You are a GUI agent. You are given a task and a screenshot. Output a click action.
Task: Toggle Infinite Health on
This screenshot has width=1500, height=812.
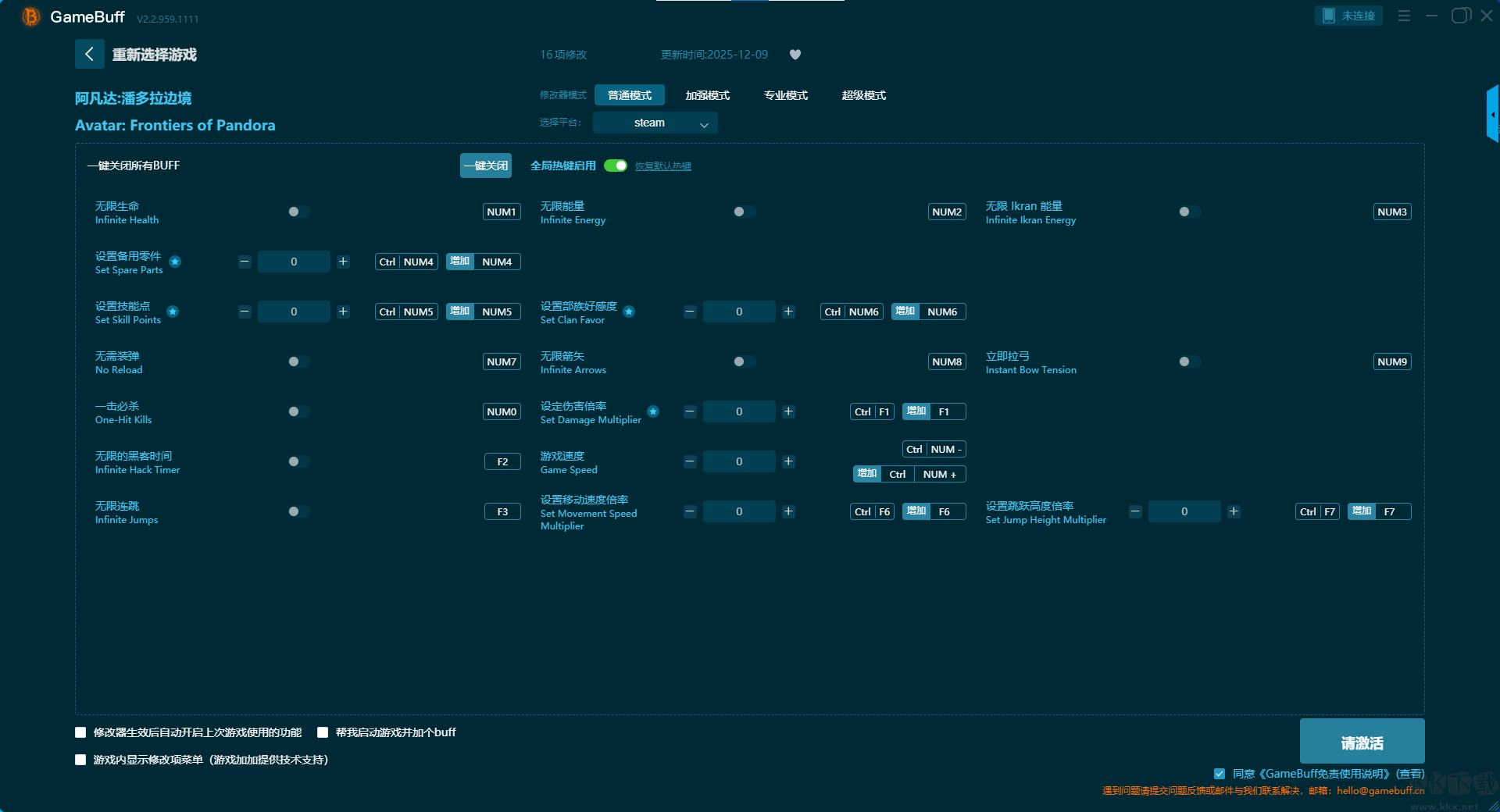298,212
